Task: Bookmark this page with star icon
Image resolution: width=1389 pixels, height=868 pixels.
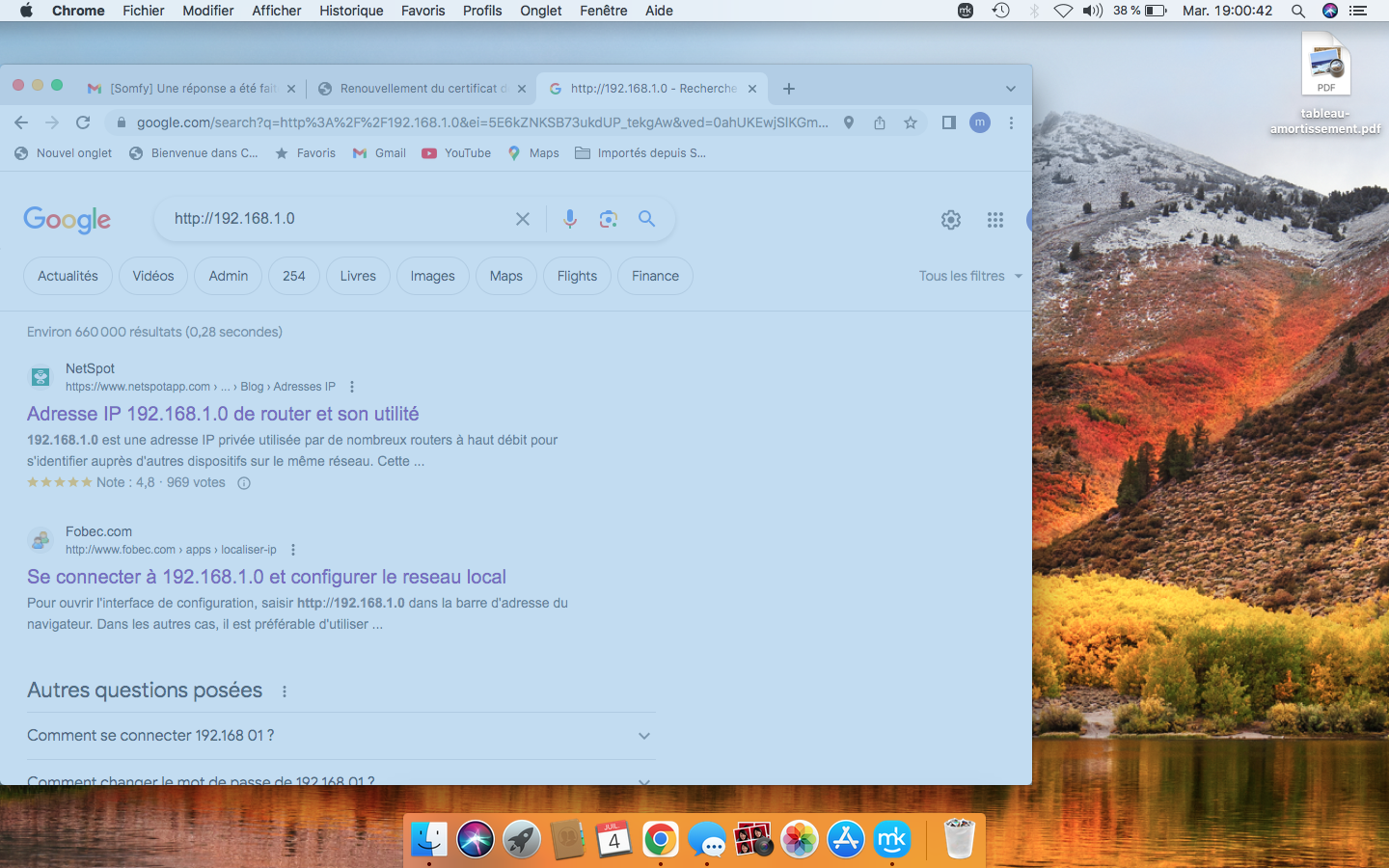Action: point(911,122)
